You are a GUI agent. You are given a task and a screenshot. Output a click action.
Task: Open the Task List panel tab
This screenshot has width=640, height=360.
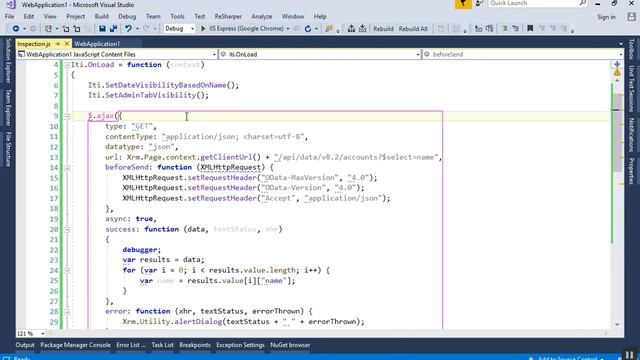tap(162, 345)
